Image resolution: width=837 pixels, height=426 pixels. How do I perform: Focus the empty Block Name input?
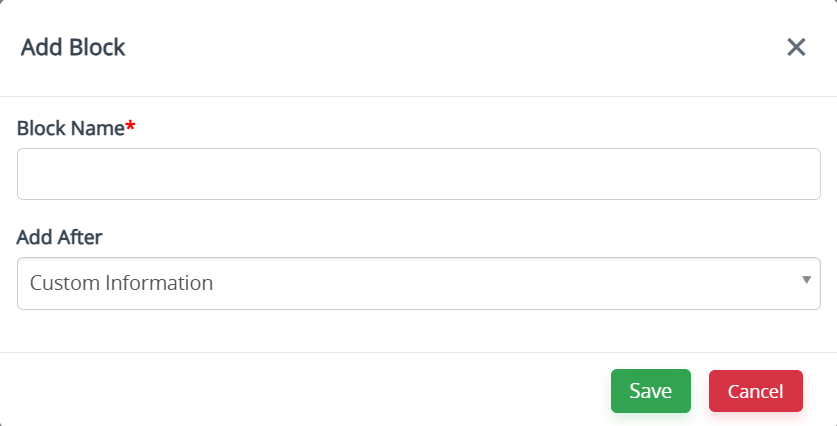coord(418,174)
